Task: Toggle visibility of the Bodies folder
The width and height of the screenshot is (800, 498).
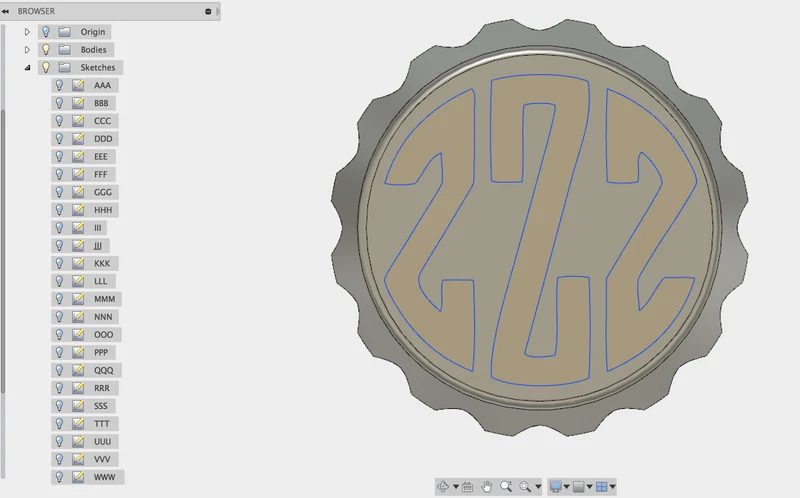Action: point(46,49)
